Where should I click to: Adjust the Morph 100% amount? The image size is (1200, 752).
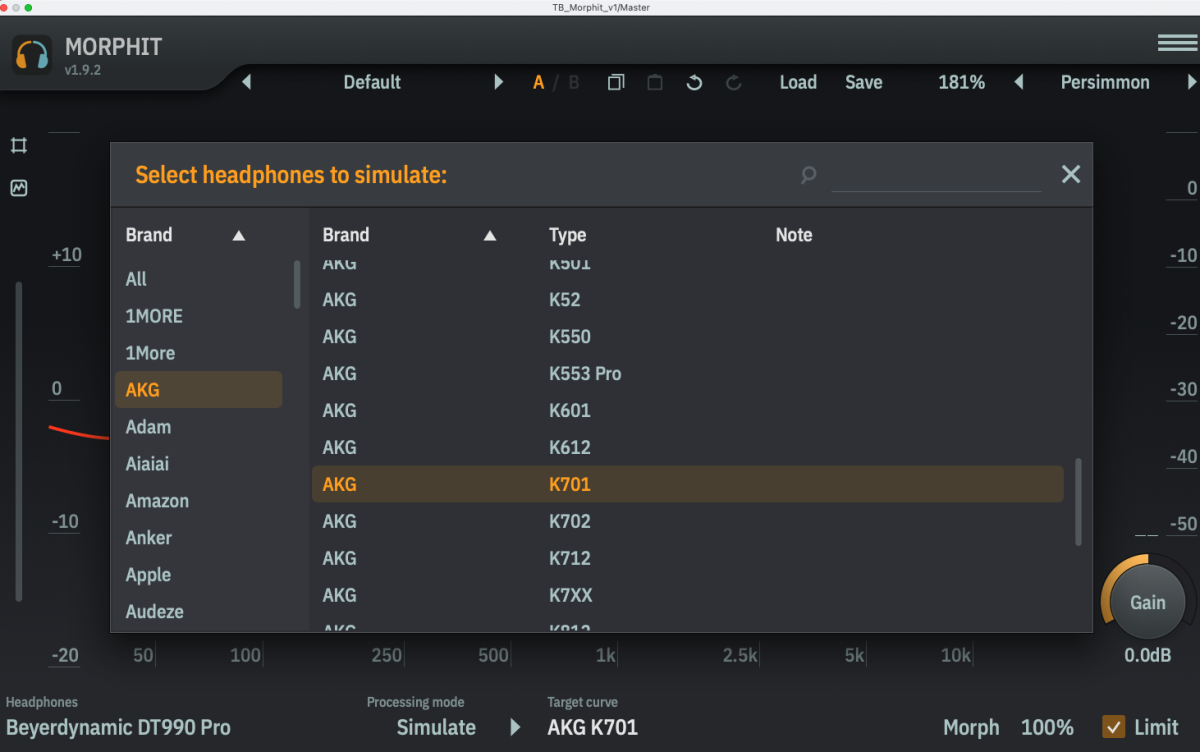pos(1047,728)
